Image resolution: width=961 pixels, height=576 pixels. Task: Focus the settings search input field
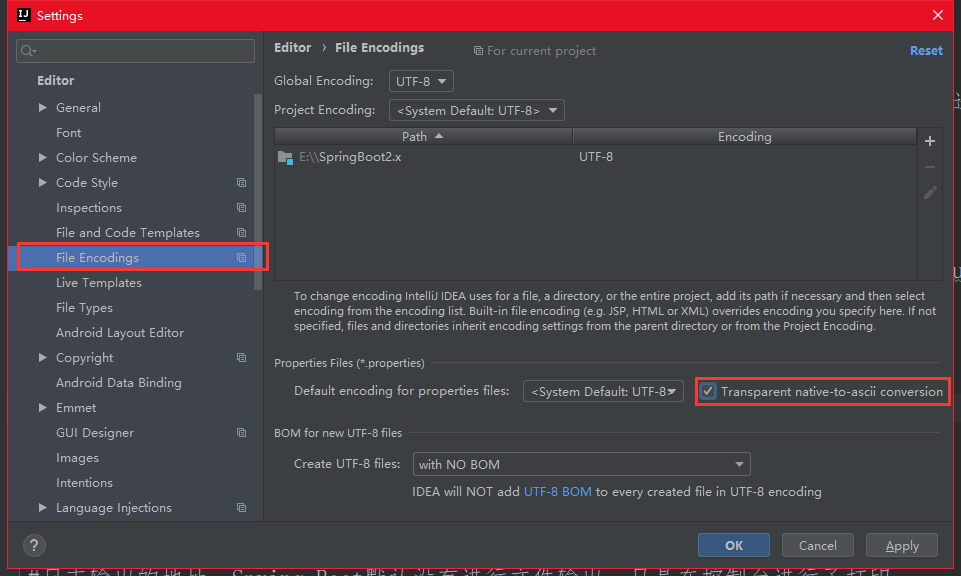point(135,51)
